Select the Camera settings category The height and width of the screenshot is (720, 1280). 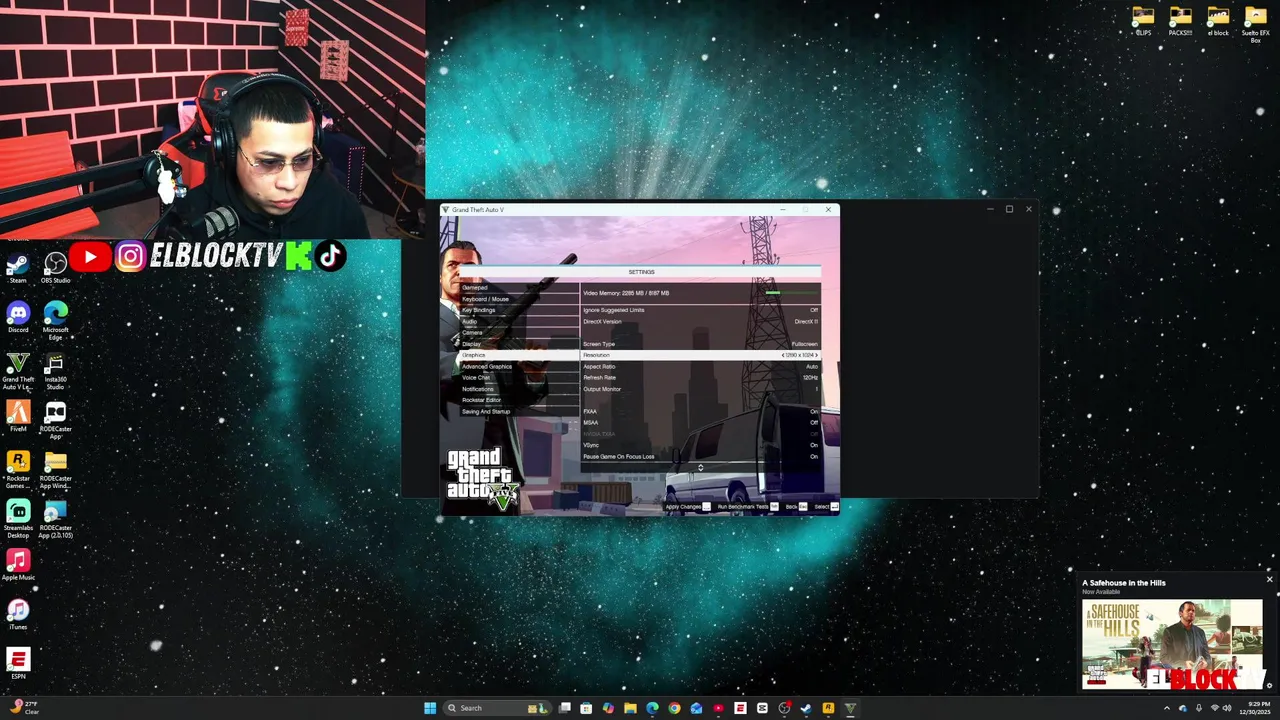(x=518, y=332)
